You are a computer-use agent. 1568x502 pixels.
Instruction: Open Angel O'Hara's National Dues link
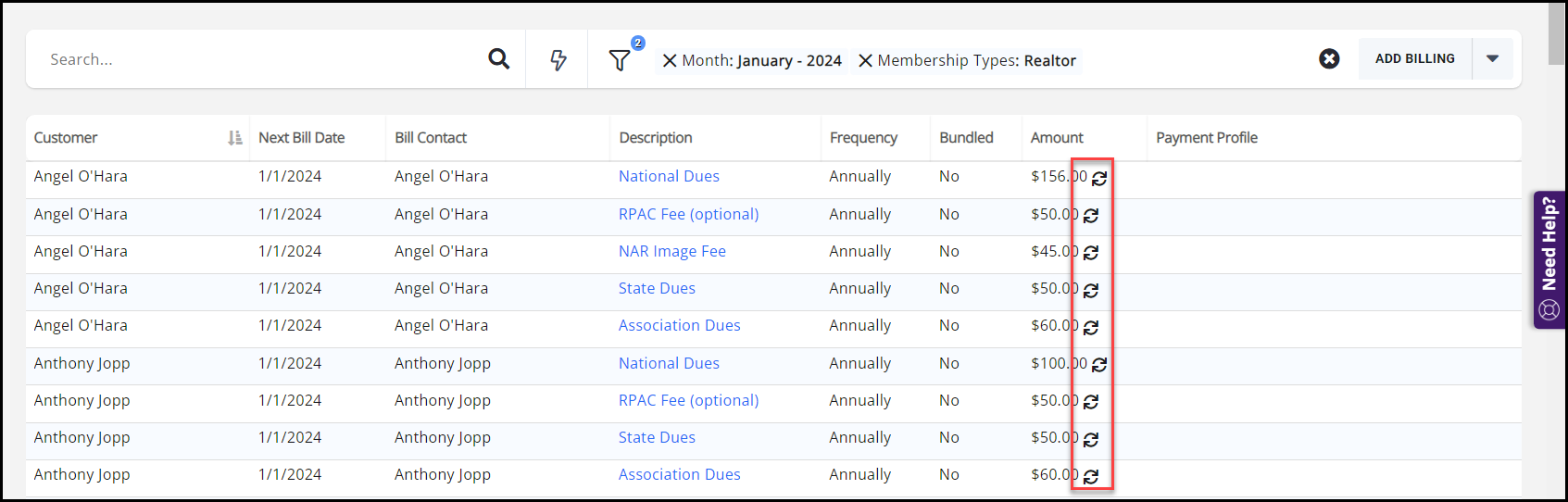click(669, 177)
